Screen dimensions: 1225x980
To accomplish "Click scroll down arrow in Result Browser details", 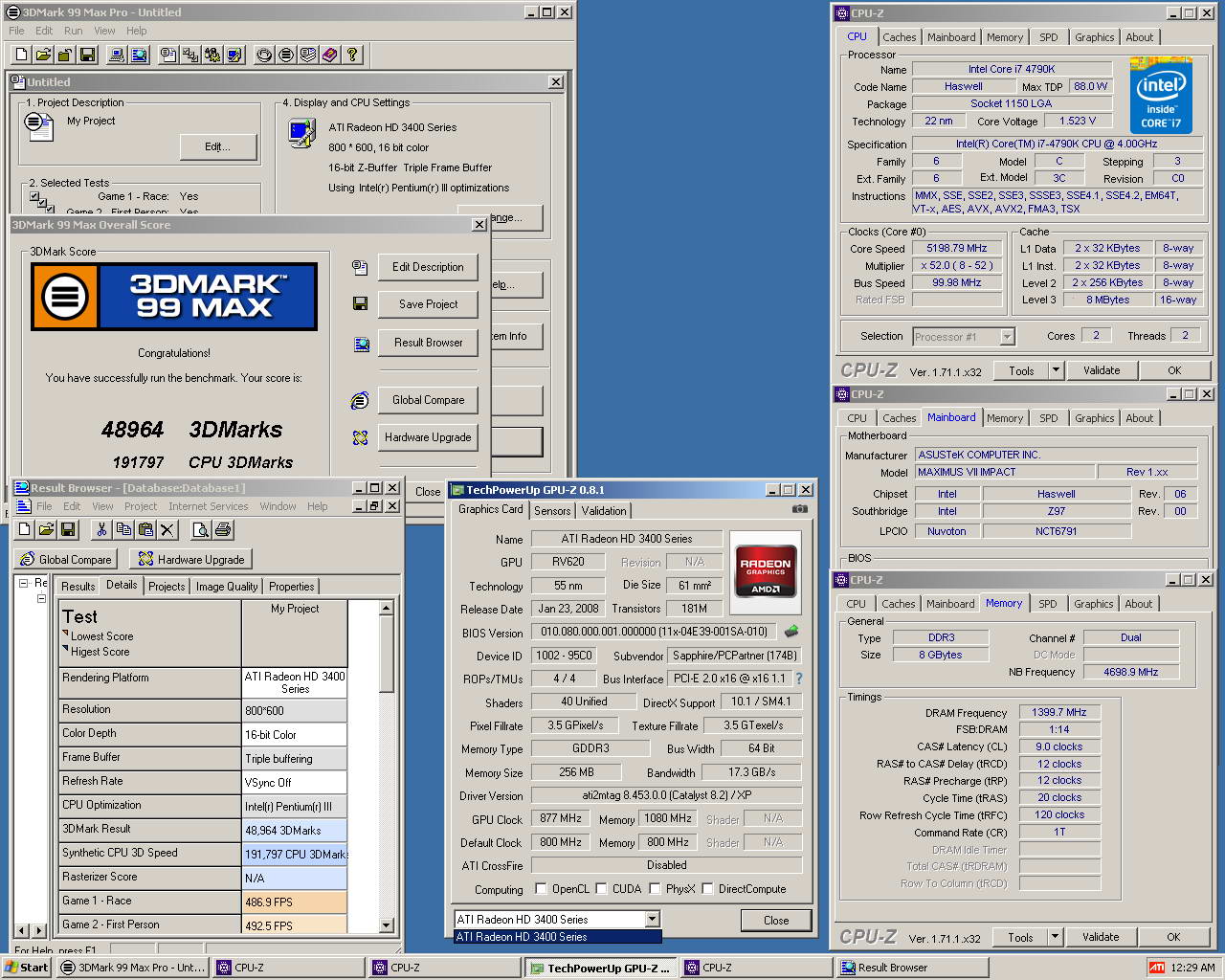I will click(387, 925).
